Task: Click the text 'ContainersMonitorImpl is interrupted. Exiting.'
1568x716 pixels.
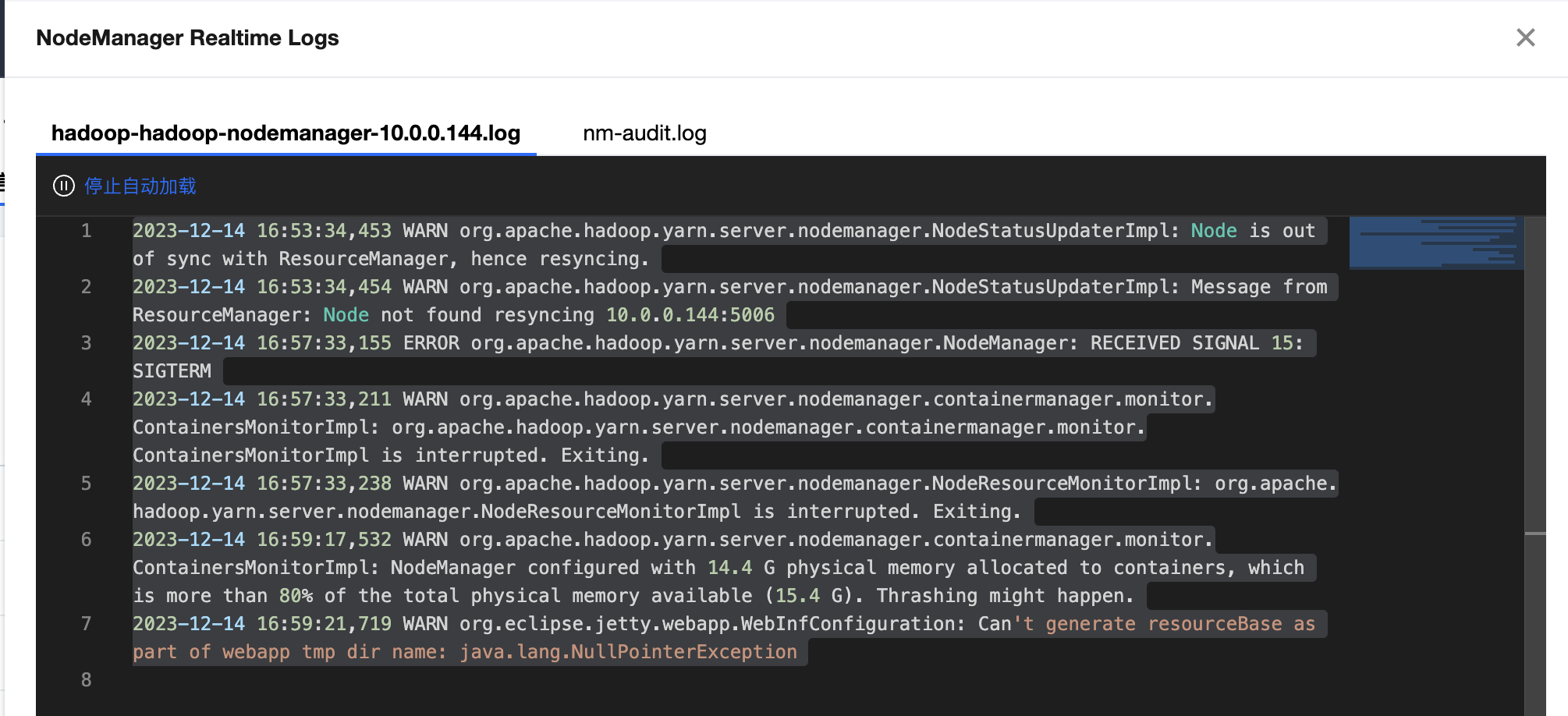Action: [391, 455]
